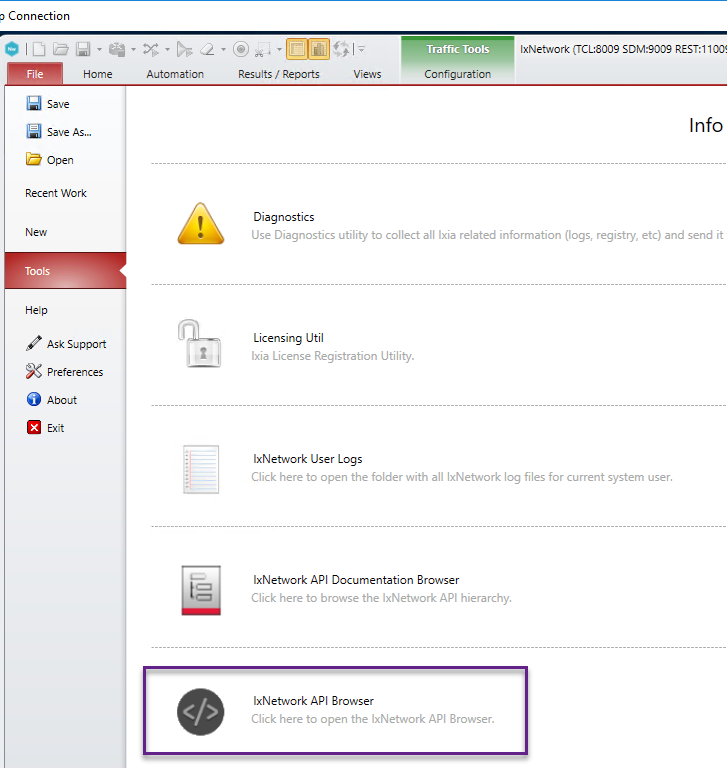Toggle the highlighted bar chart statistics button
Viewport: 727px width, 768px height.
319,49
